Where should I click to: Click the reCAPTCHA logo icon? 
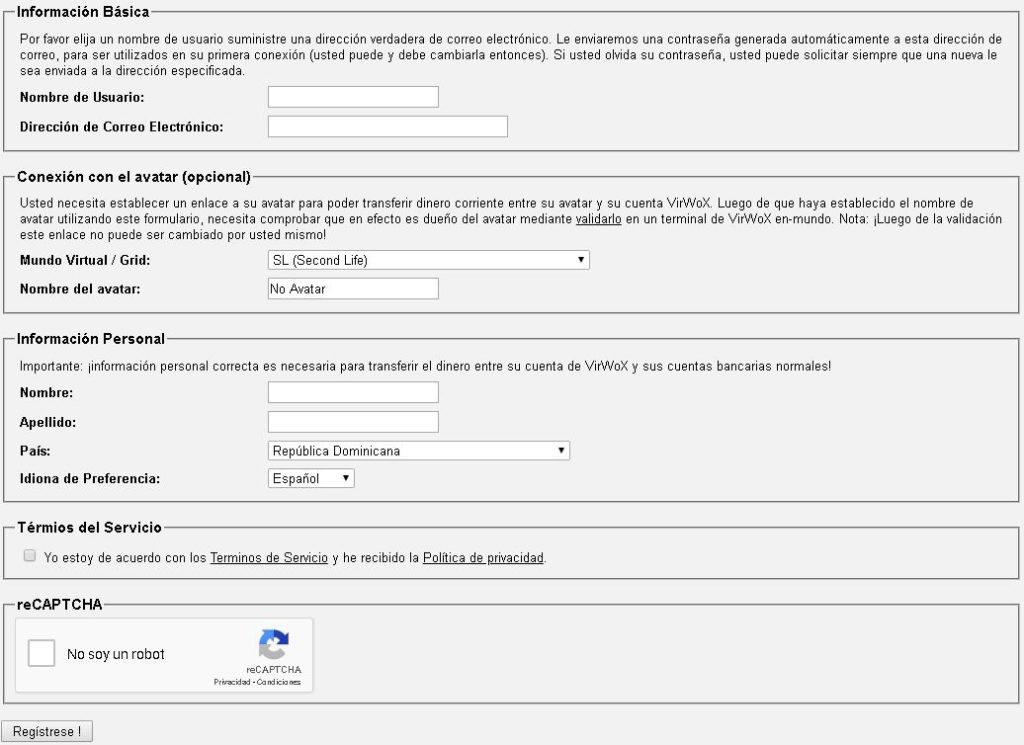point(273,644)
